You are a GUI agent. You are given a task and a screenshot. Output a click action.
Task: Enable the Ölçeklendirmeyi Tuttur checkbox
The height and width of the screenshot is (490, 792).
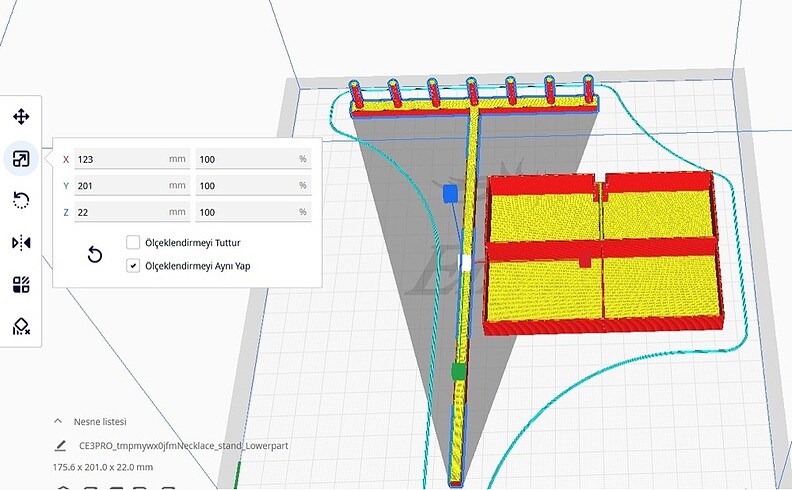click(133, 243)
